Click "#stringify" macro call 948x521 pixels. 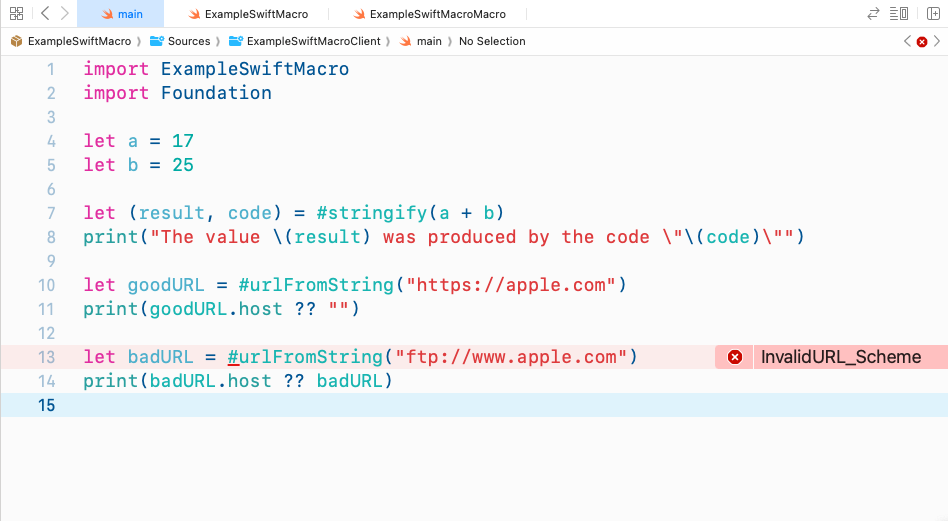[371, 213]
